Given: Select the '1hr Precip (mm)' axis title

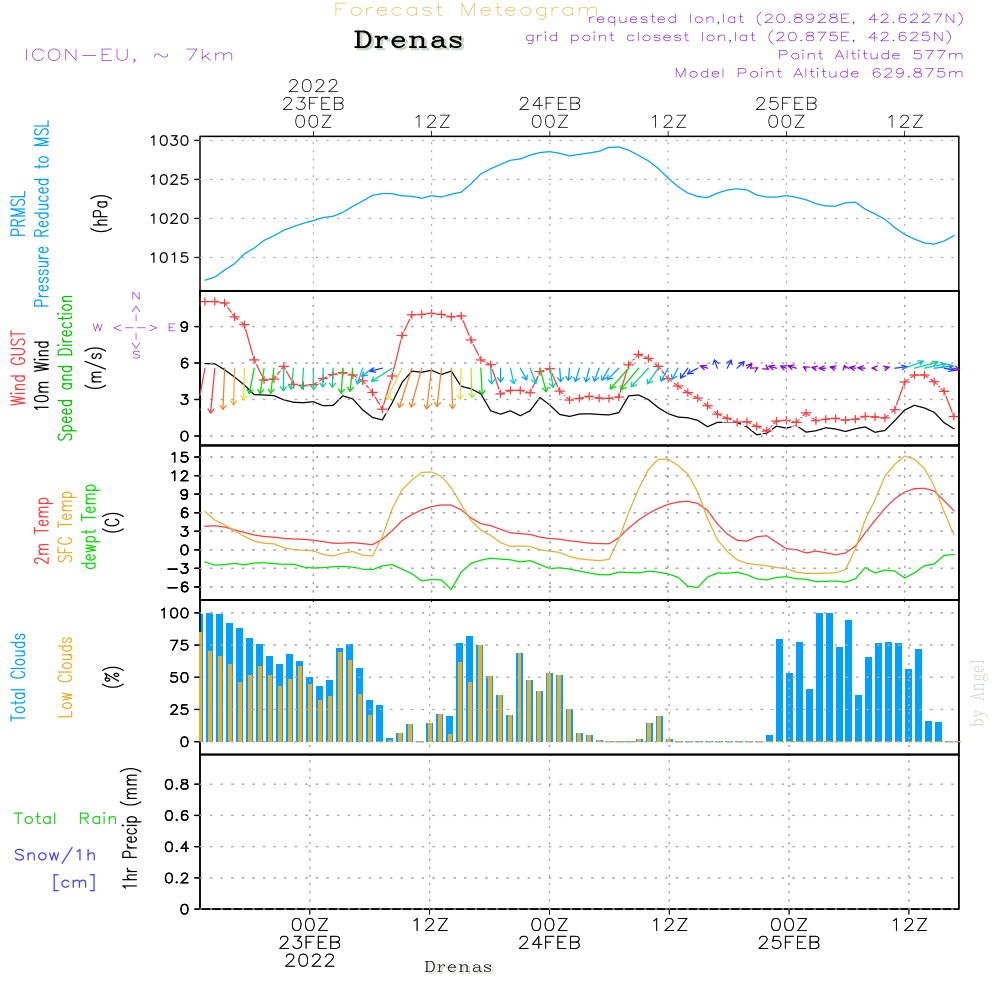Looking at the screenshot, I should (x=130, y=828).
